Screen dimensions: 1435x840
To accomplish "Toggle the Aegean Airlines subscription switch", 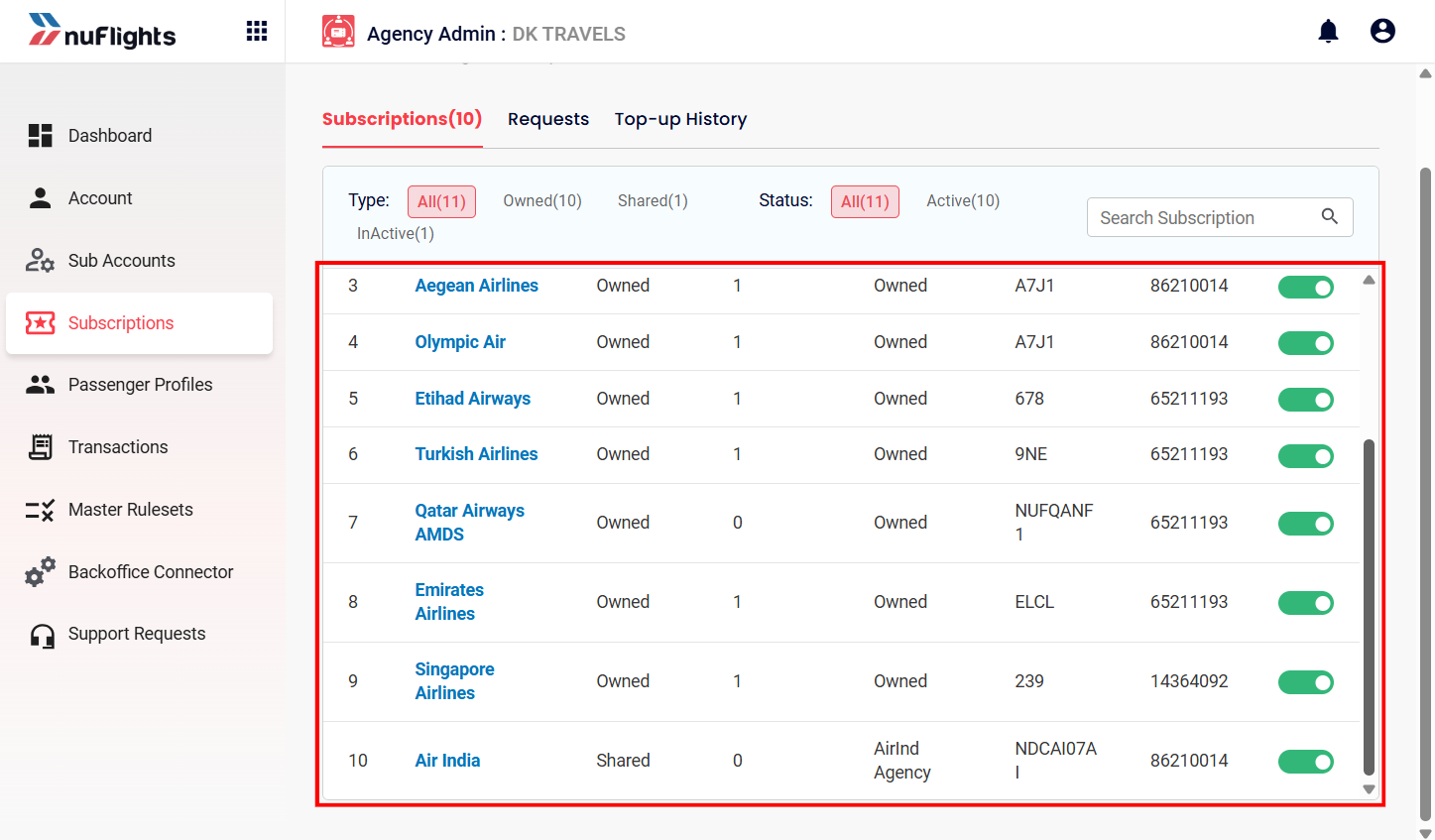I will [x=1306, y=288].
